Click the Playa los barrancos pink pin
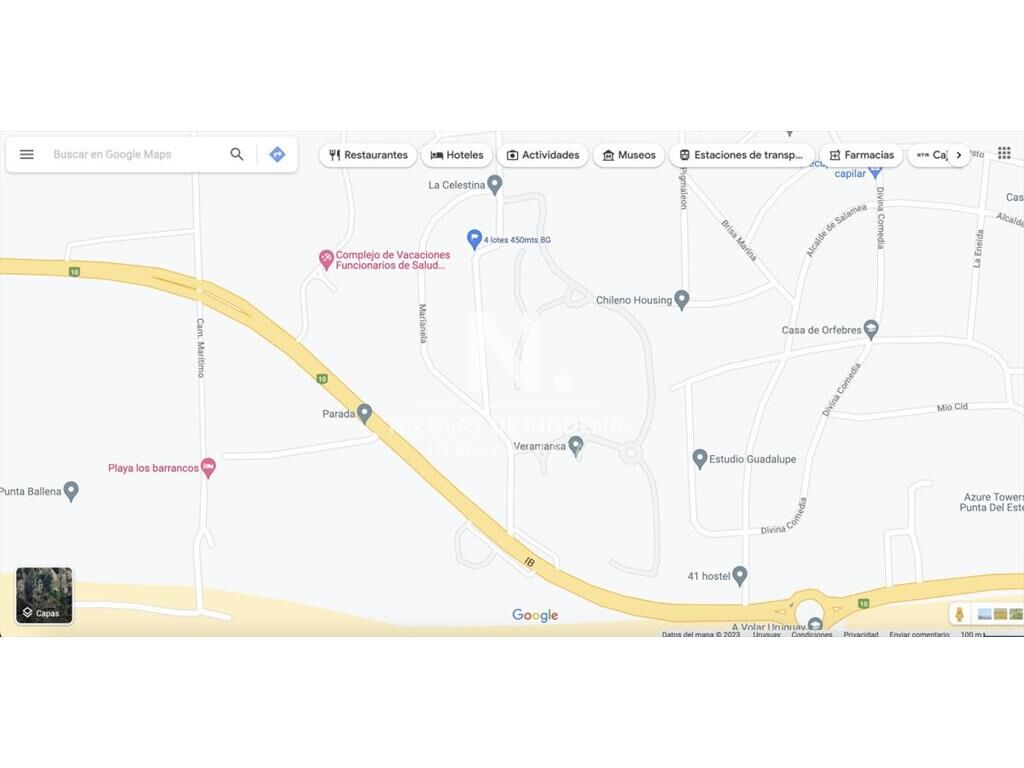The image size is (1024, 768). tap(208, 468)
